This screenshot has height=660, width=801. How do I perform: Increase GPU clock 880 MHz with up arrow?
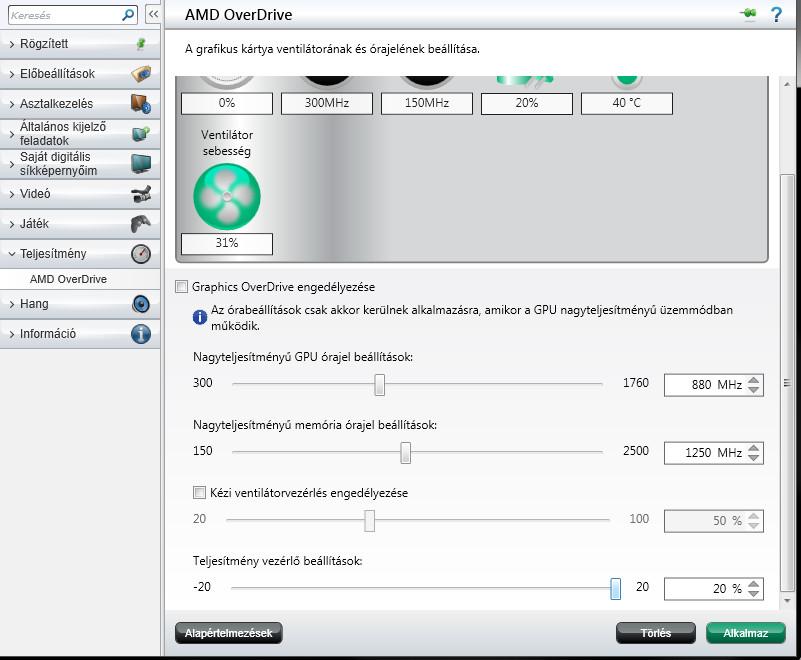click(753, 380)
